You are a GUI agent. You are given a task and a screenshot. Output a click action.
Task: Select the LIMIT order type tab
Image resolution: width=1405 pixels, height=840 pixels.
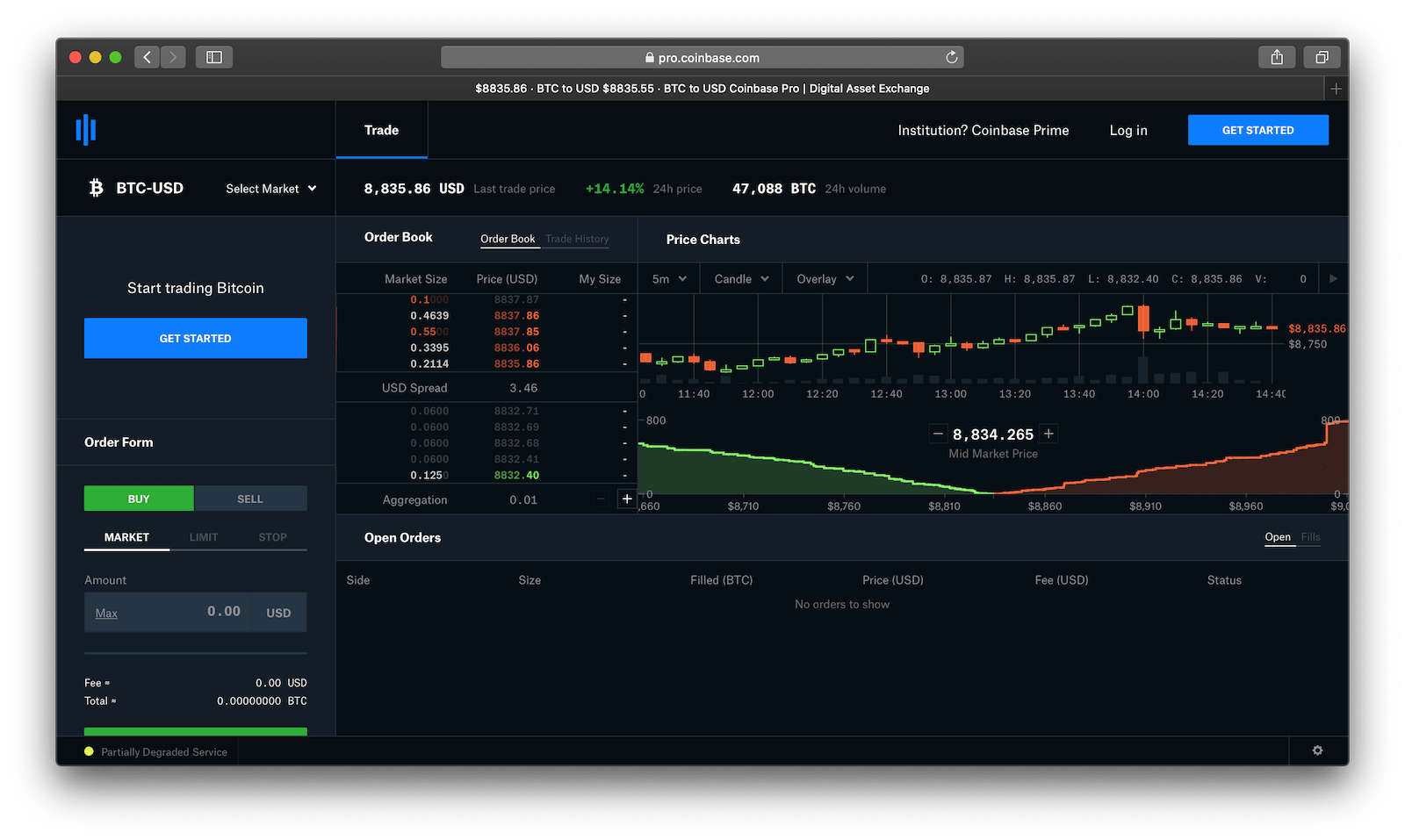point(204,537)
